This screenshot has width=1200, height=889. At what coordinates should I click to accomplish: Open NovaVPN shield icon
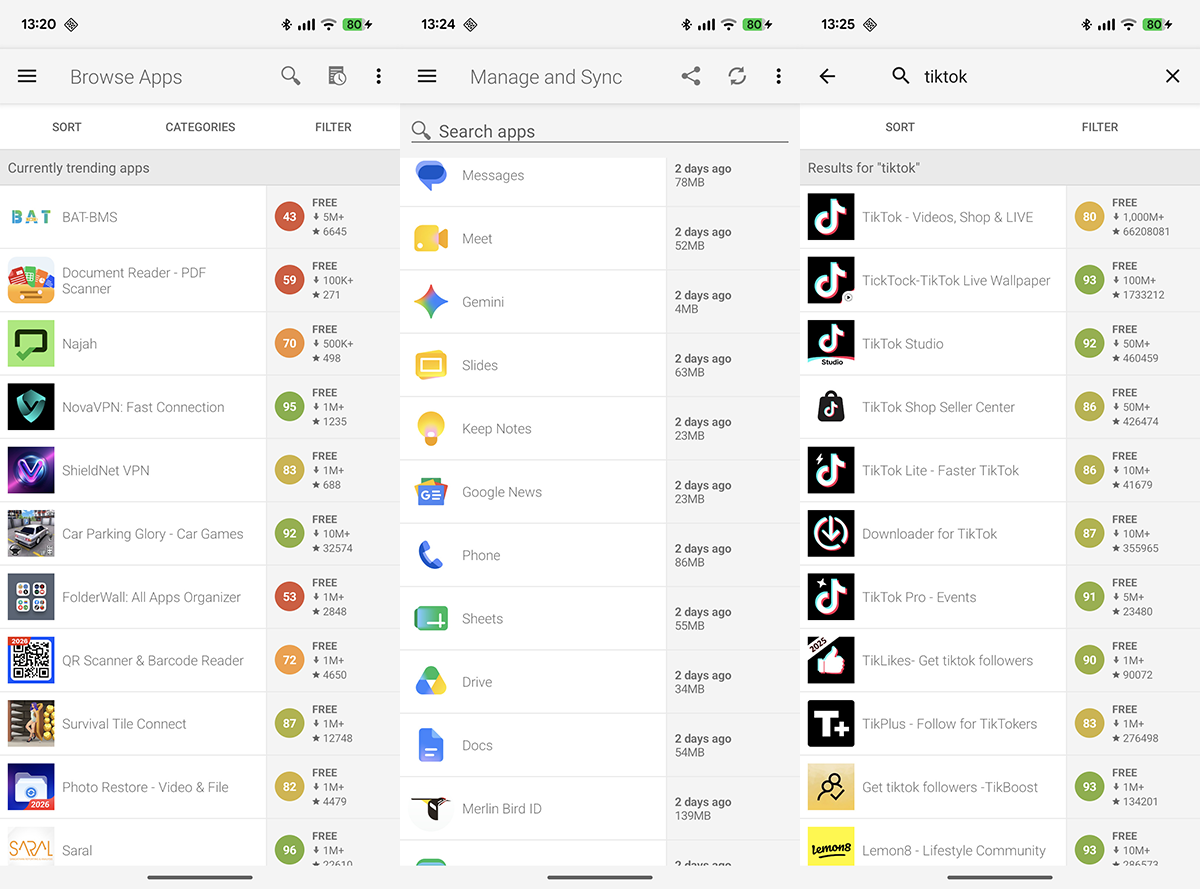click(31, 407)
